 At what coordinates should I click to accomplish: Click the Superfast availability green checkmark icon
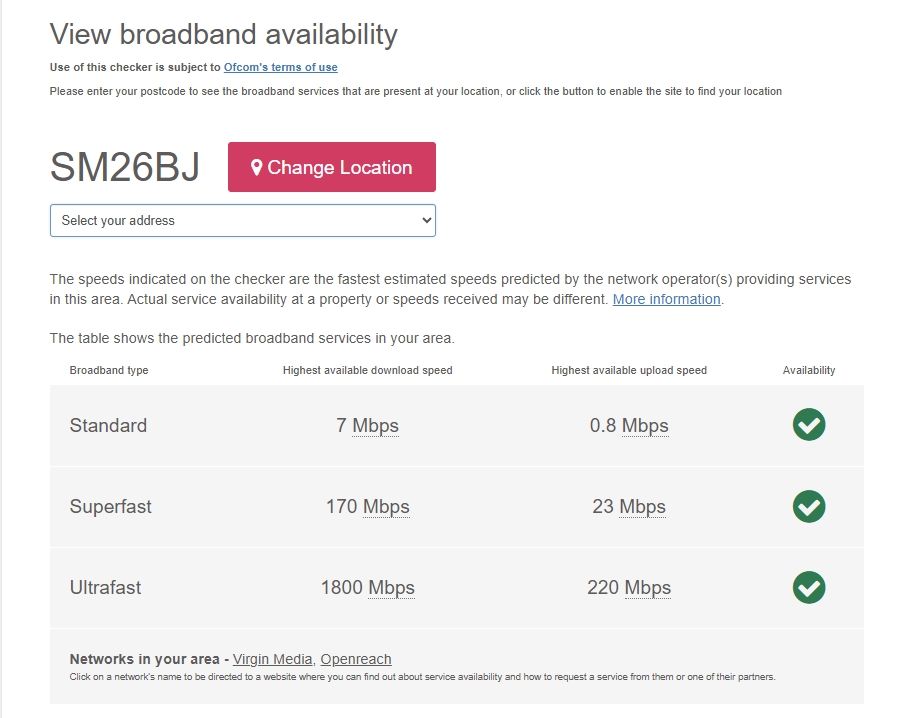click(x=809, y=506)
